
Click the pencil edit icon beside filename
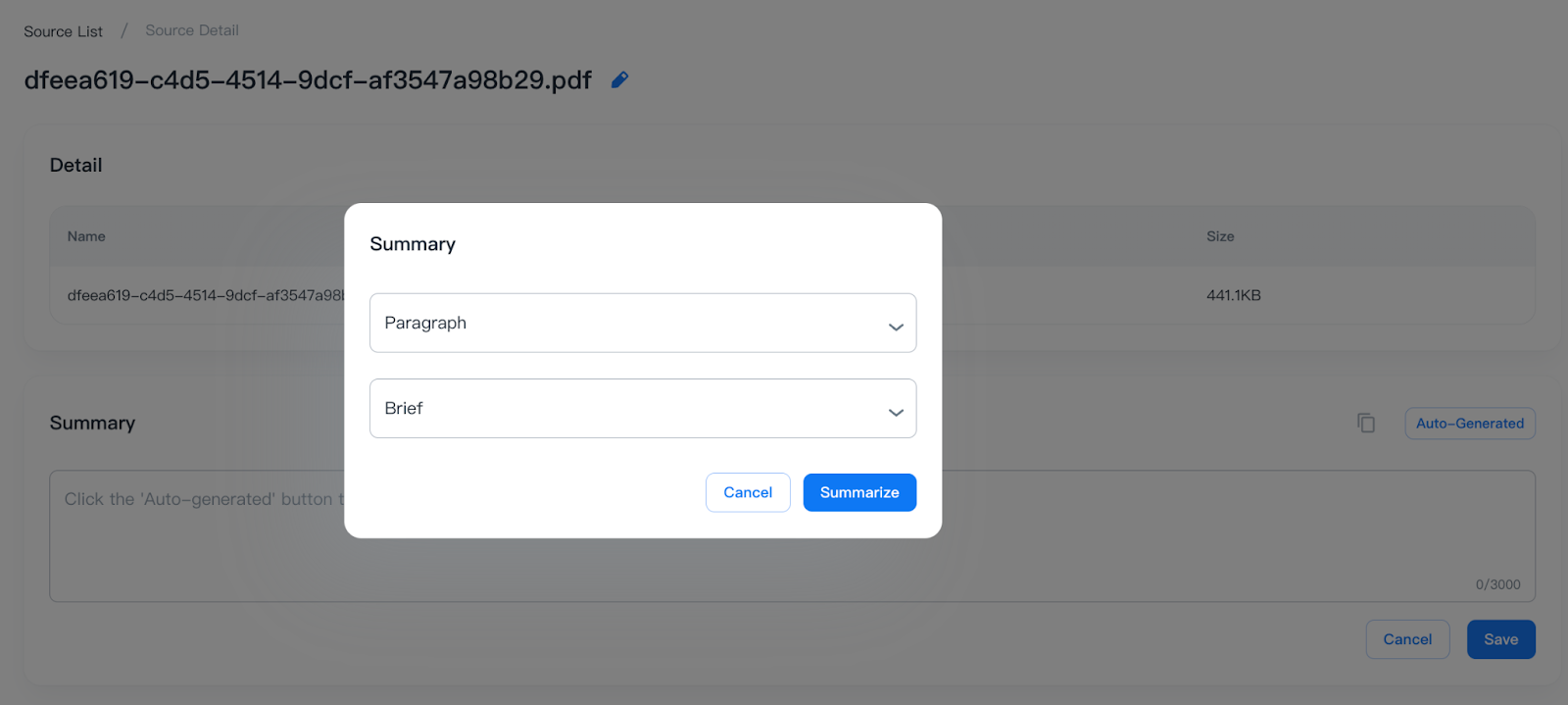point(619,80)
